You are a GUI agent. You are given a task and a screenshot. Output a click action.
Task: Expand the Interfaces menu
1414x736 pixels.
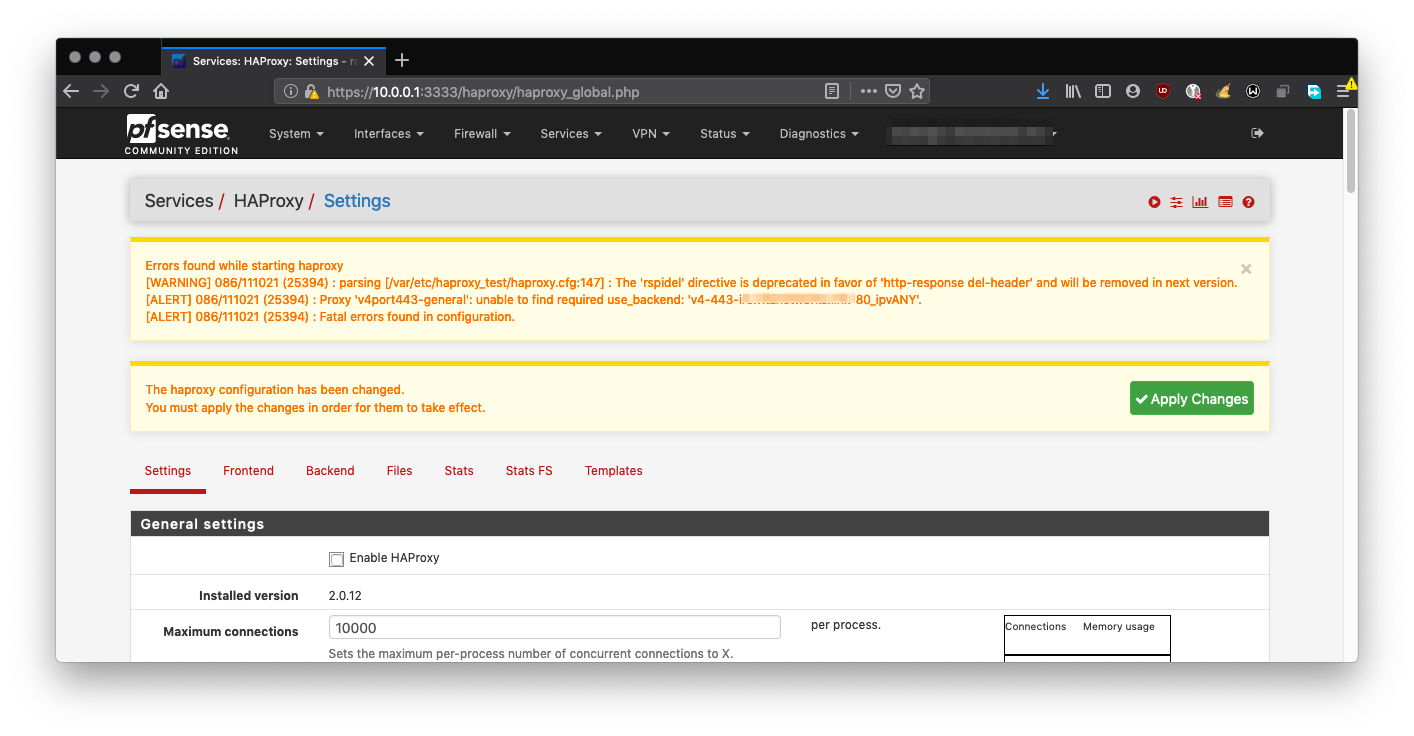point(389,133)
